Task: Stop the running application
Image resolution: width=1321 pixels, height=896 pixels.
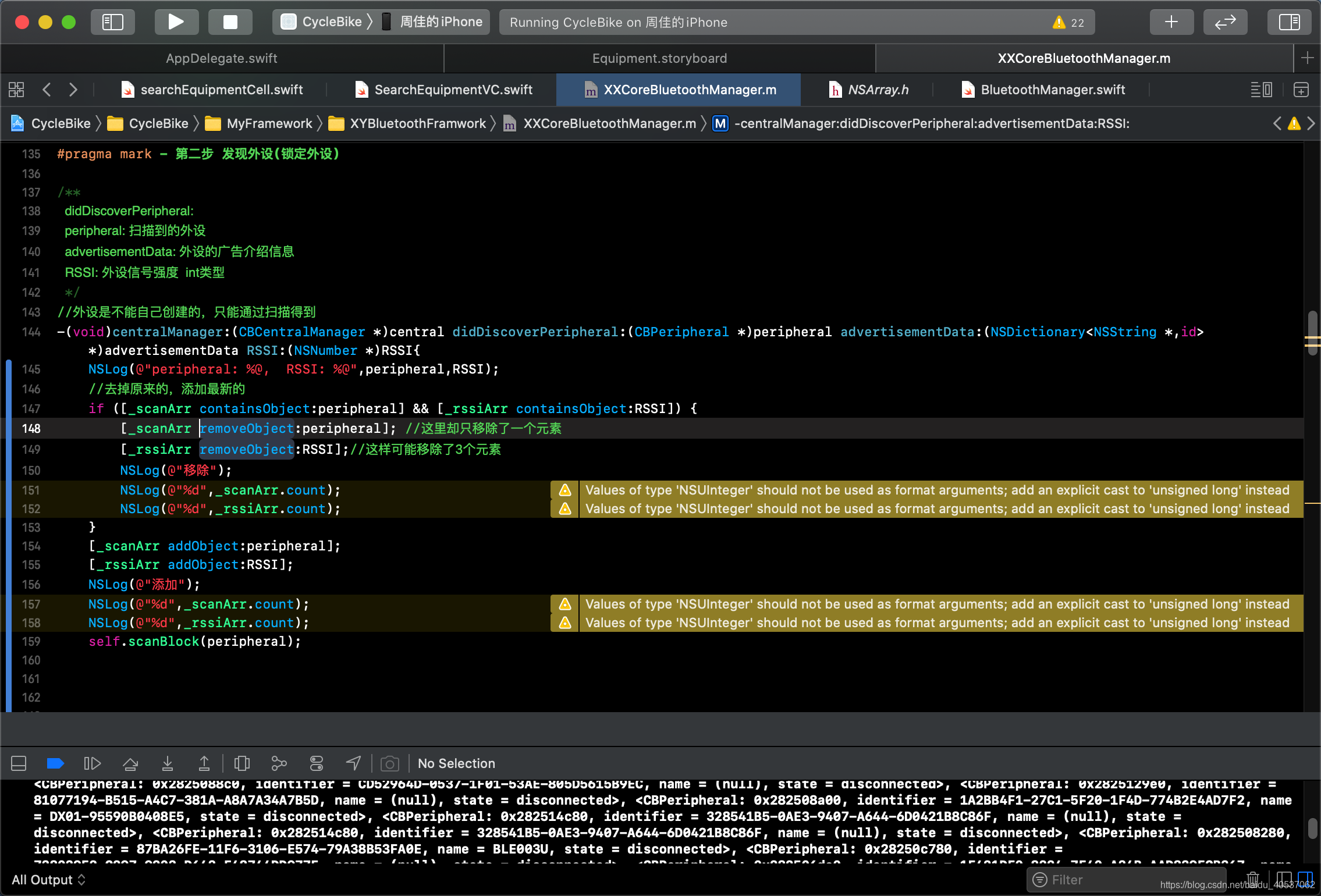Action: (x=230, y=22)
